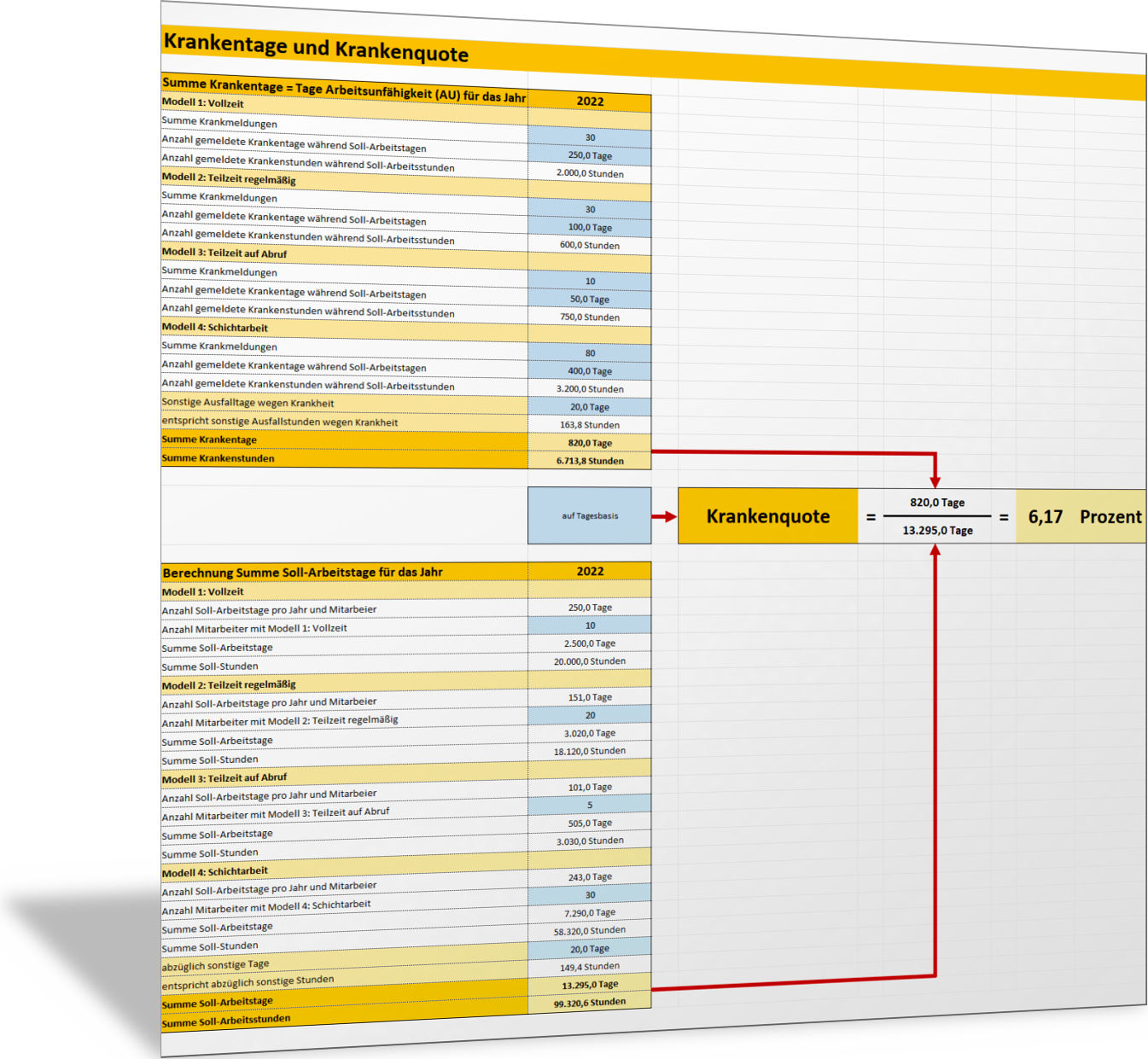The width and height of the screenshot is (1148, 1059).
Task: Click the '6.713,8 Stunden' total cell
Action: tap(590, 461)
